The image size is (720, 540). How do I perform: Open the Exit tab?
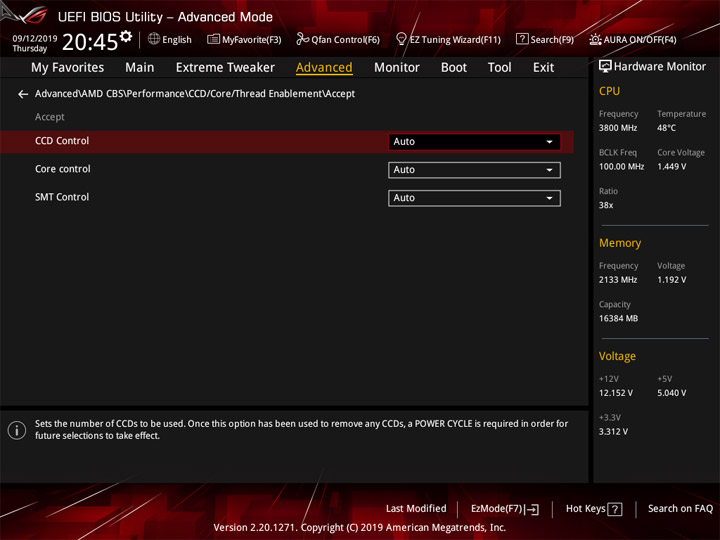543,68
